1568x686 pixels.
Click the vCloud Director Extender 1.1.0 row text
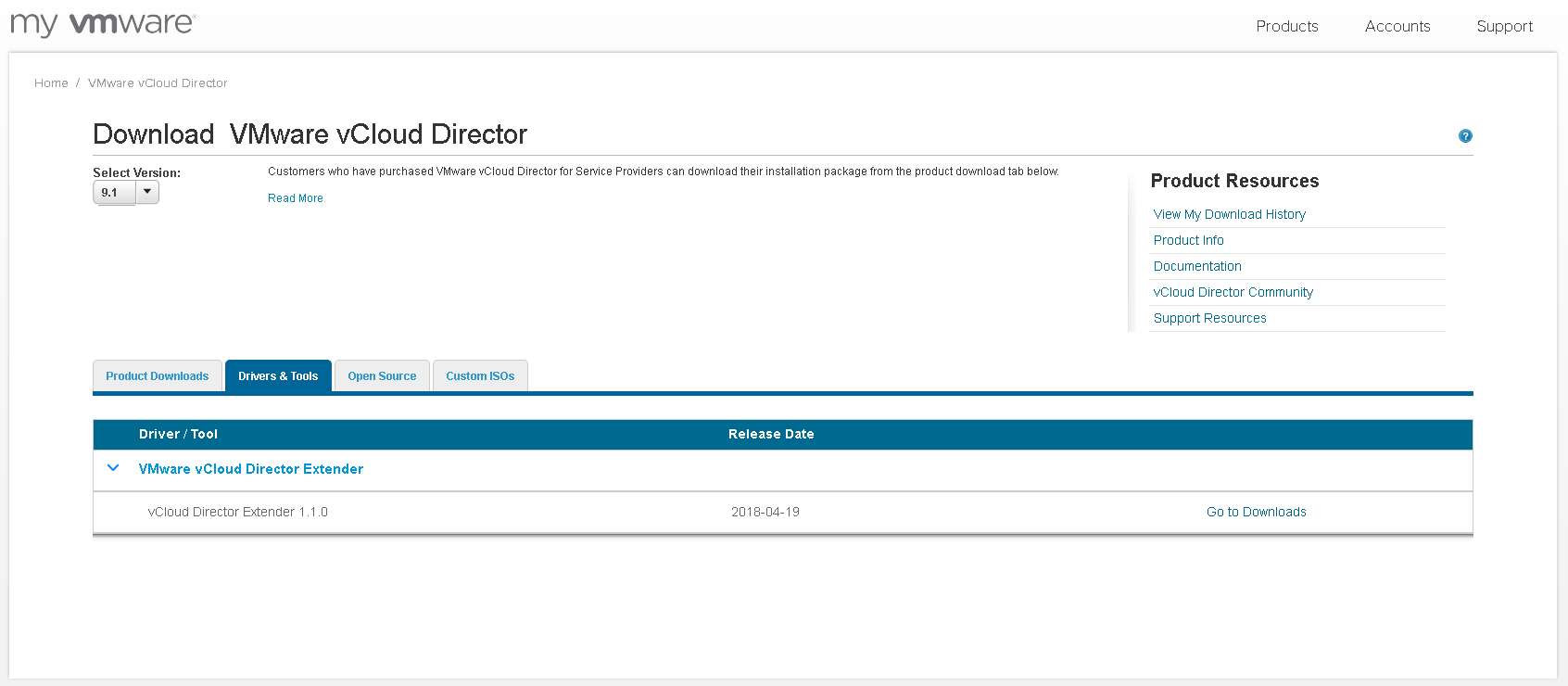[x=237, y=512]
